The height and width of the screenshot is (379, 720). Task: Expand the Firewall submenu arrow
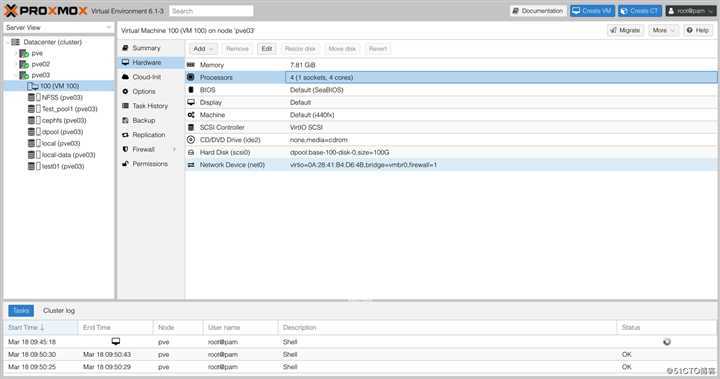(x=174, y=149)
